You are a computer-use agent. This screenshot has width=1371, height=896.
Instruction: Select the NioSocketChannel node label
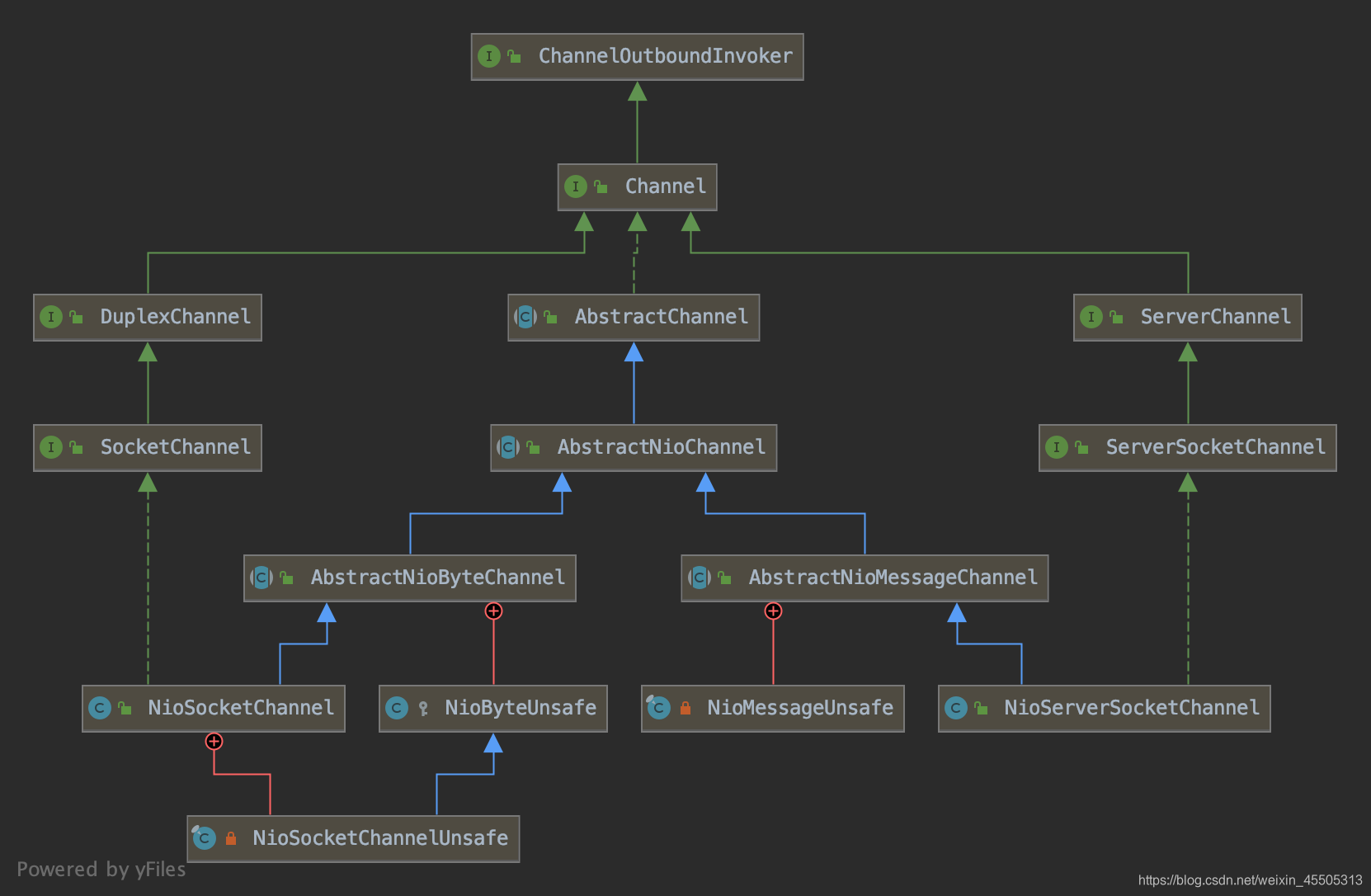[241, 708]
